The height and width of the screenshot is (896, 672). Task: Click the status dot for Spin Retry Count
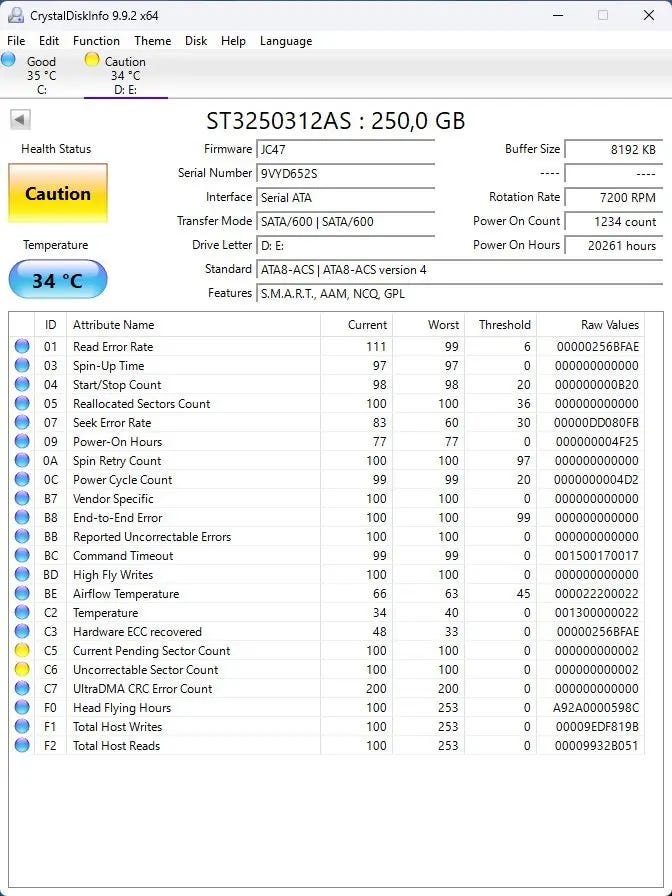22,461
